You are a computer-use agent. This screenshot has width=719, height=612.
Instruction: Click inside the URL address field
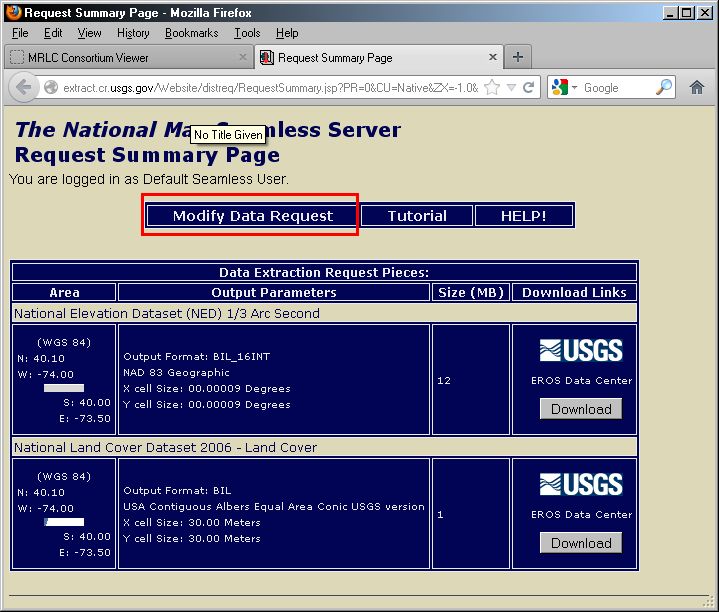[270, 88]
